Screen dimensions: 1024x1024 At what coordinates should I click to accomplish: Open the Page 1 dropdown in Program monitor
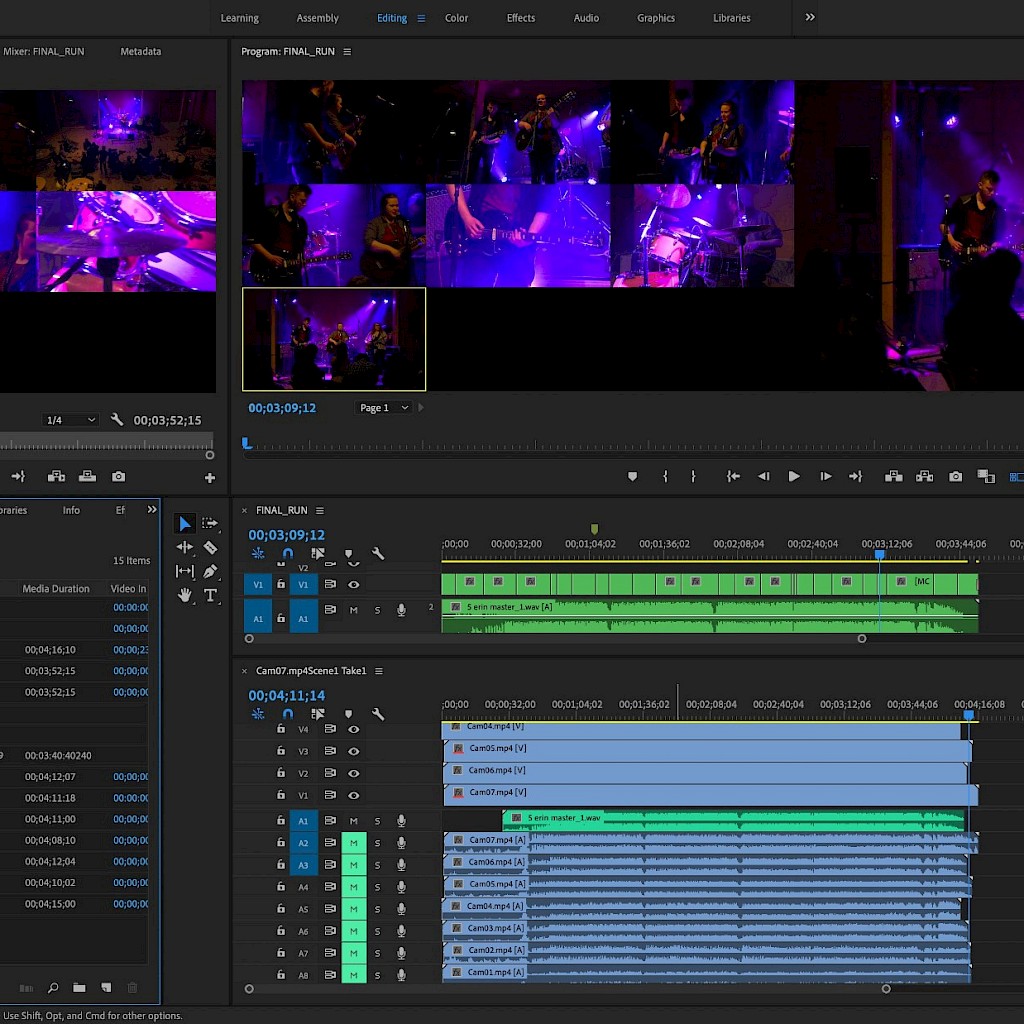pos(385,408)
